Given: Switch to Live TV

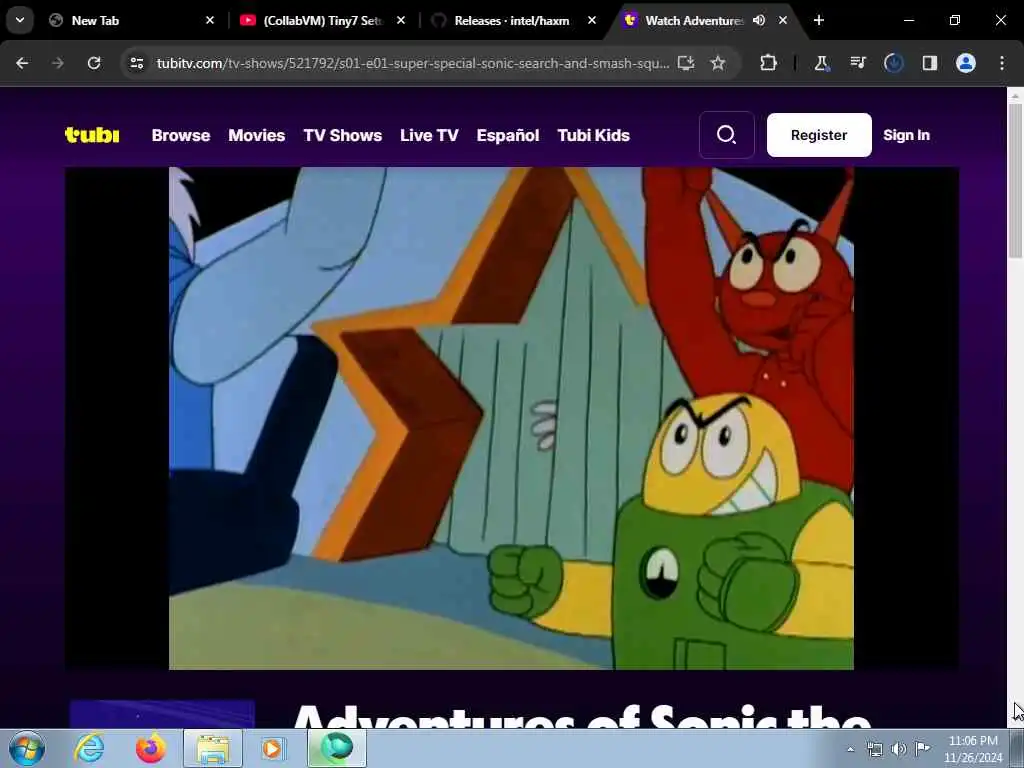Looking at the screenshot, I should tap(429, 135).
